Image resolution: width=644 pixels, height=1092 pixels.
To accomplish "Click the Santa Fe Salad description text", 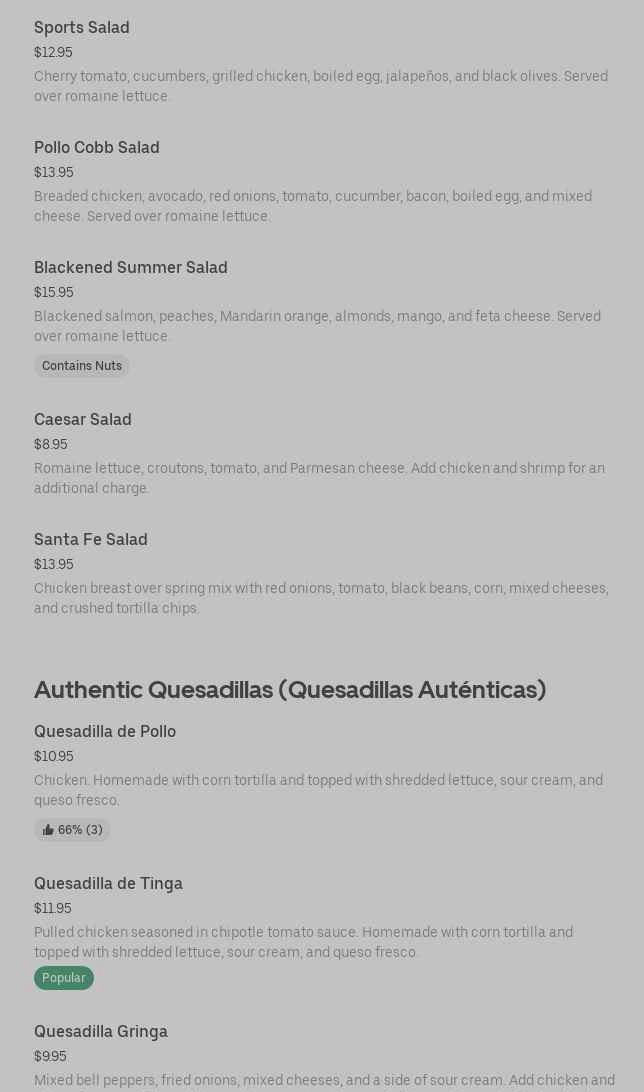I will pos(321,598).
